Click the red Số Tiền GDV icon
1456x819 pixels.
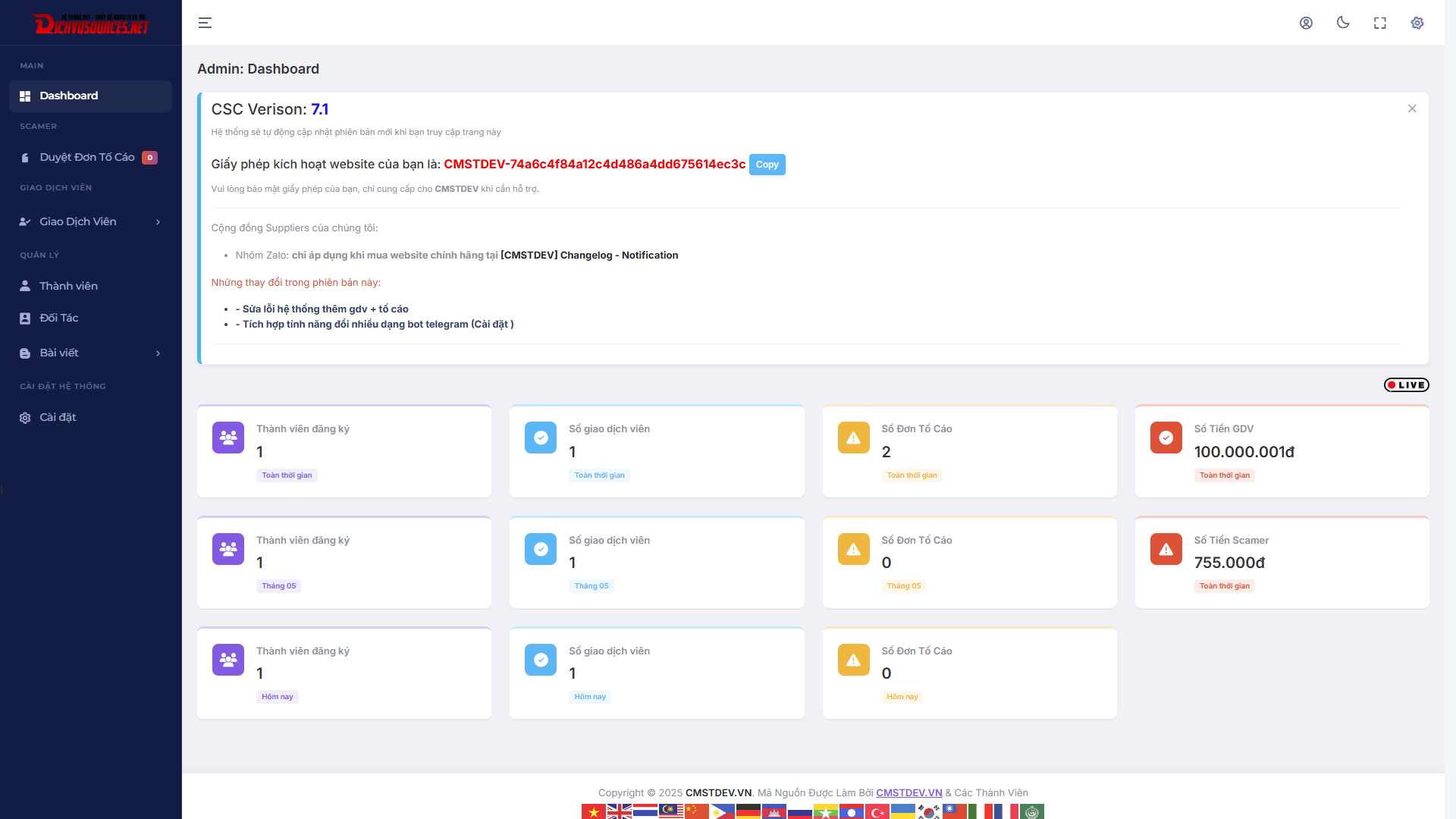click(x=1166, y=438)
